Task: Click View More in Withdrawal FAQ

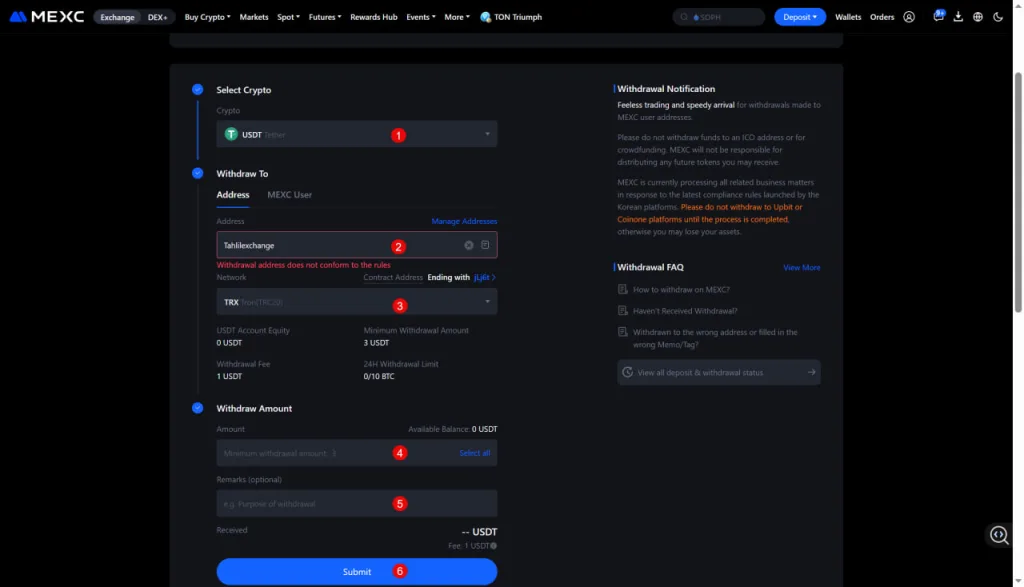Action: (x=801, y=268)
